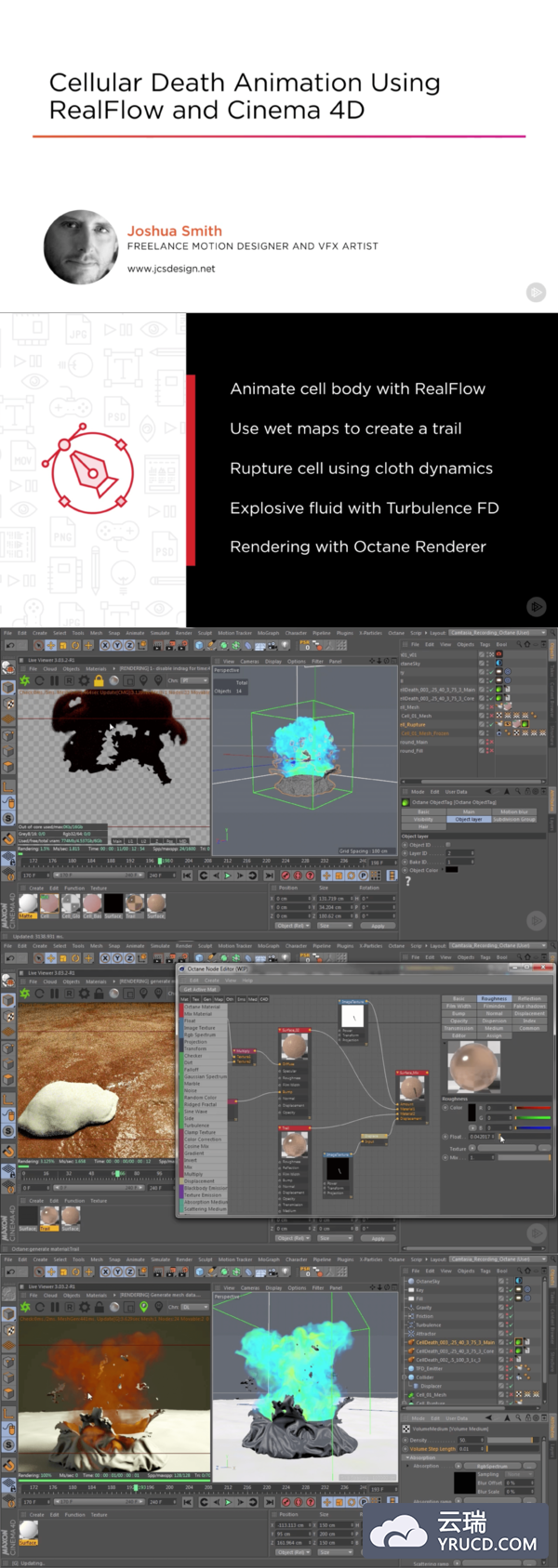558x1568 pixels.
Task: Select Object layer tab in Octane ObjectTag attributes
Action: [x=469, y=819]
